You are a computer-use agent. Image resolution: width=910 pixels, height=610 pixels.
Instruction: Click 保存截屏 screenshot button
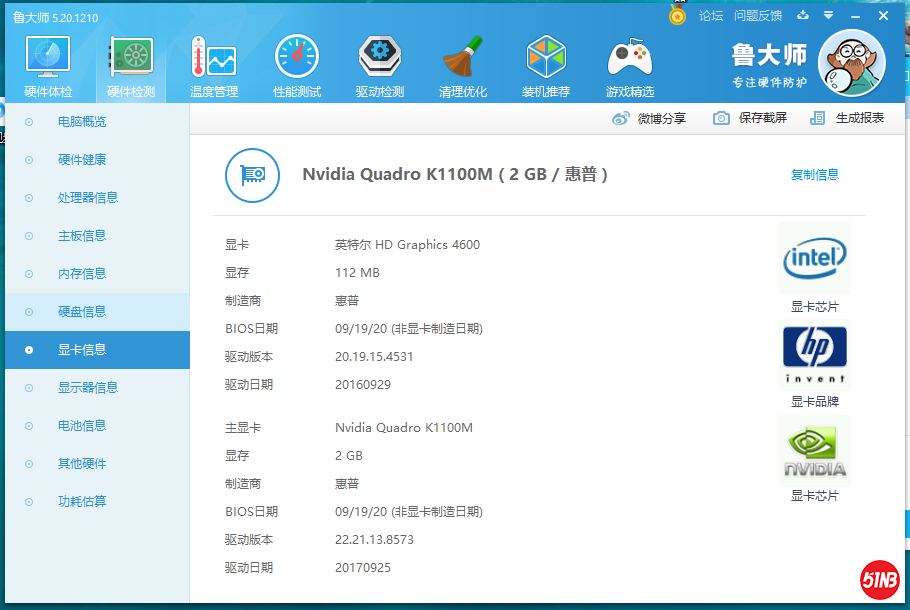click(751, 118)
